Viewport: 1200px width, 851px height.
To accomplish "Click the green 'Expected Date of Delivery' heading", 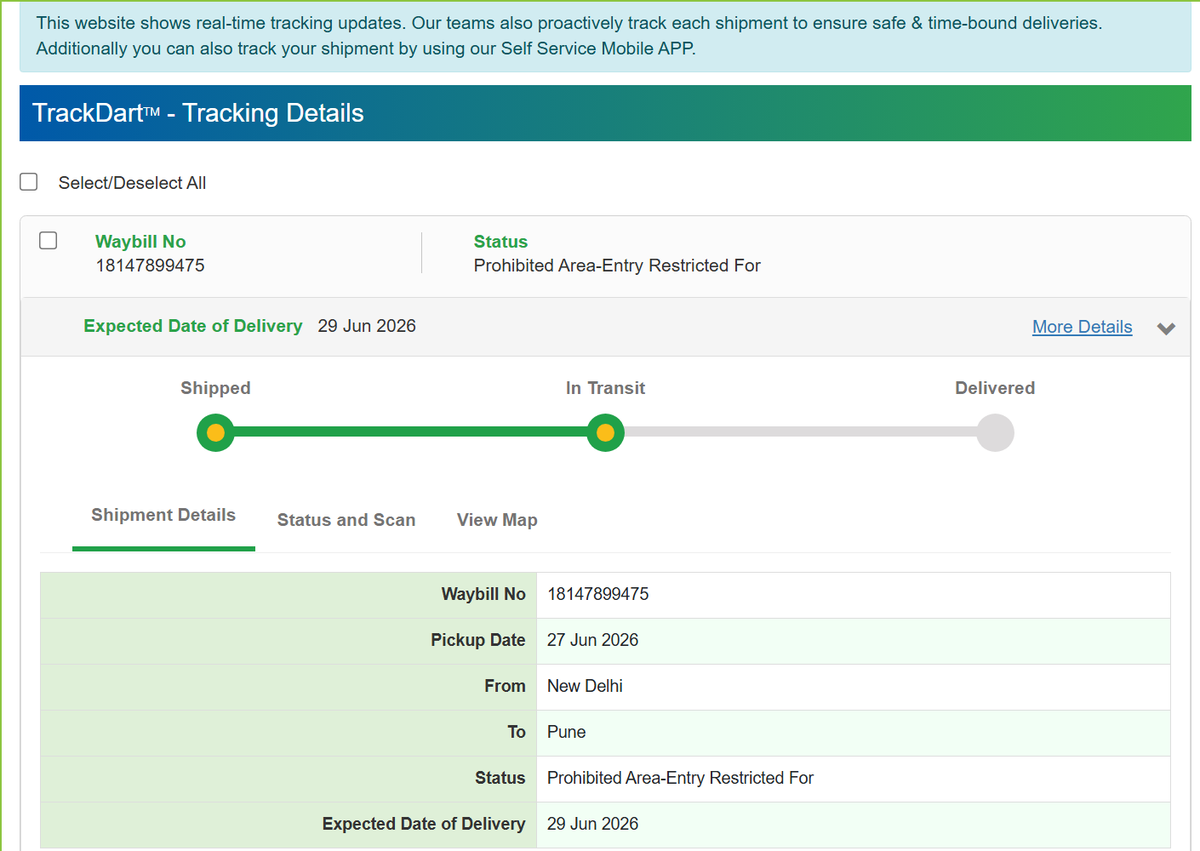I will coord(193,326).
